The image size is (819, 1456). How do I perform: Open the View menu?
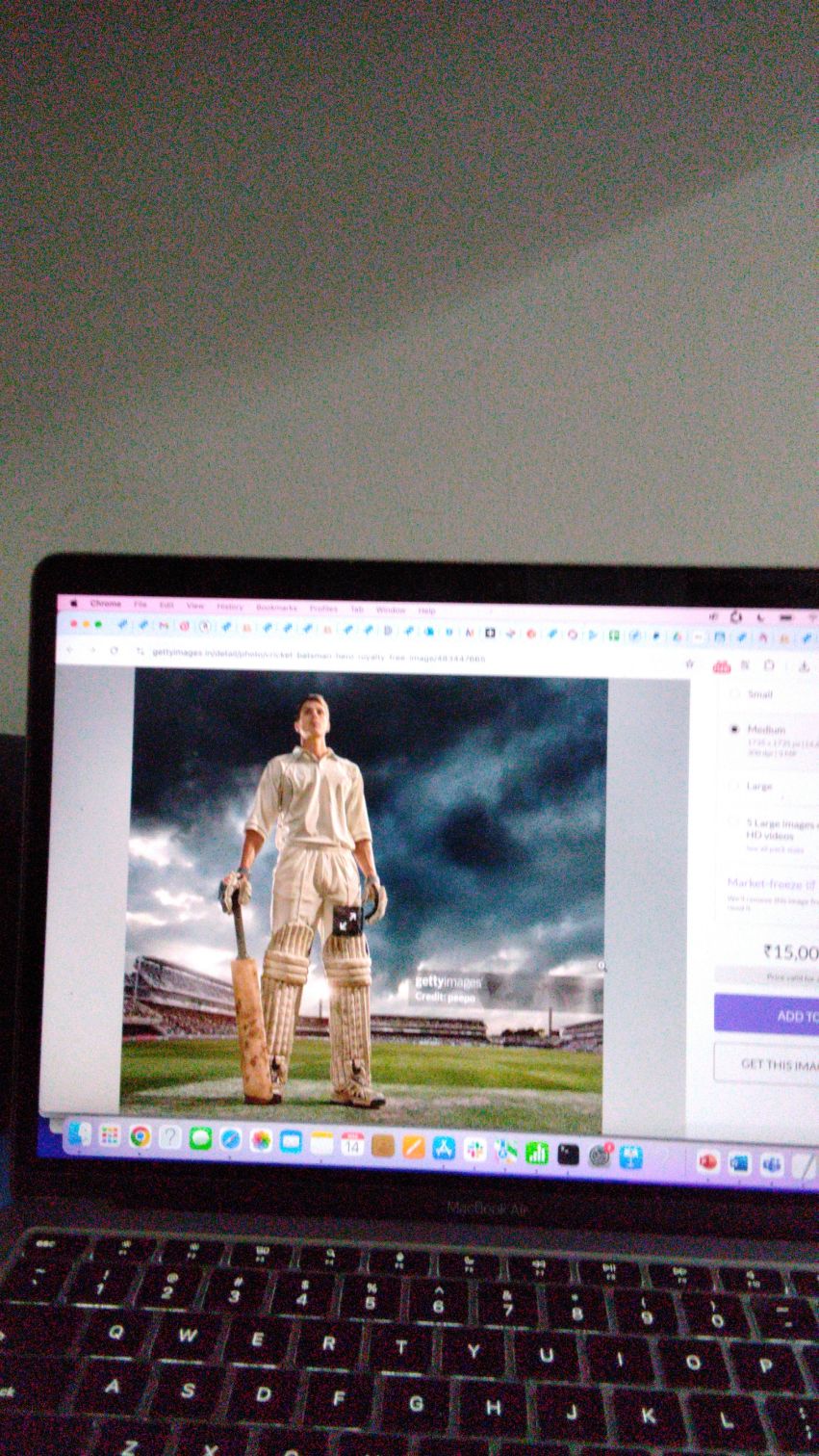[x=195, y=606]
